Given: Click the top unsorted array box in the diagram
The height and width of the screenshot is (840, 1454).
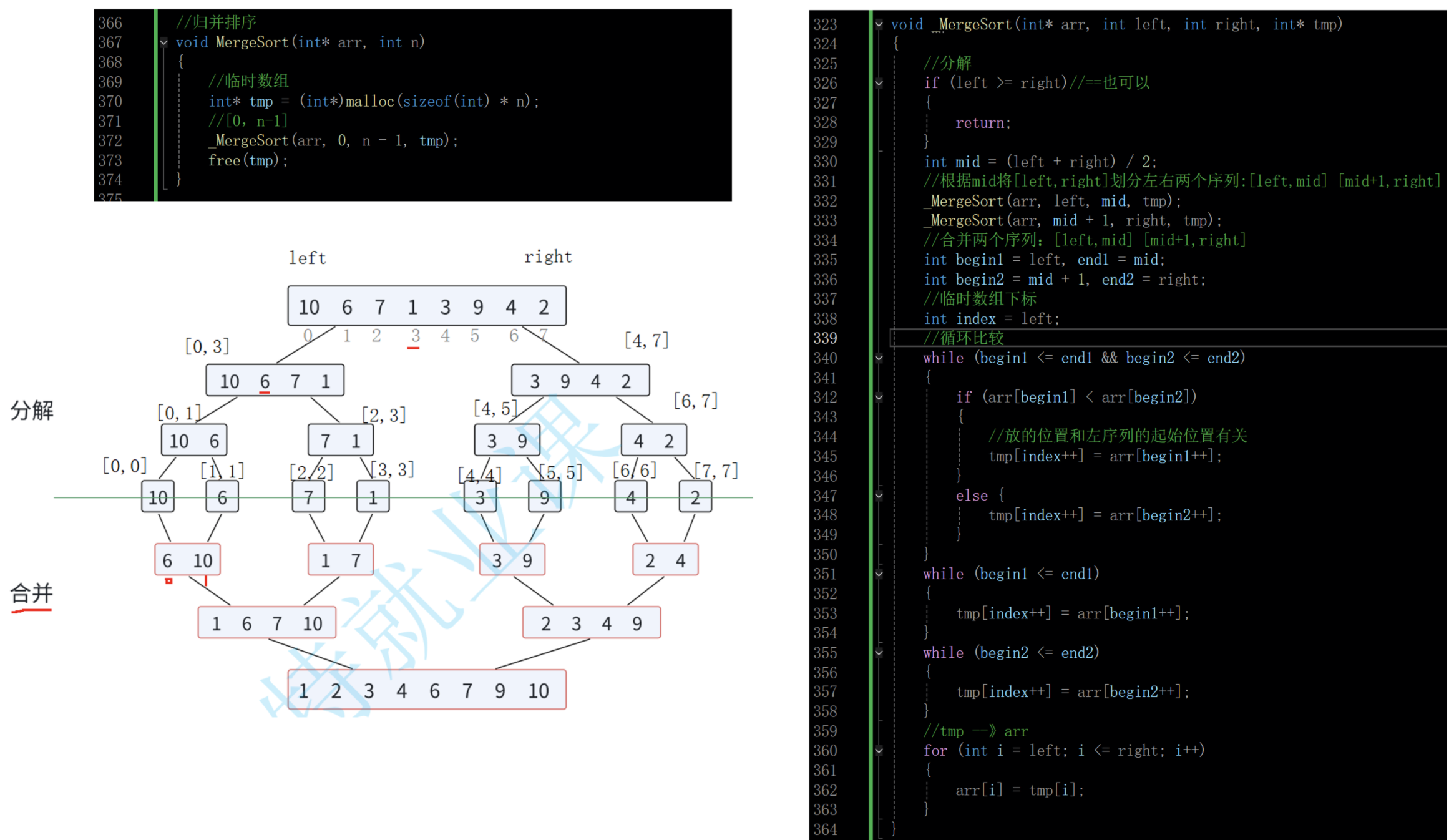Looking at the screenshot, I should (426, 306).
